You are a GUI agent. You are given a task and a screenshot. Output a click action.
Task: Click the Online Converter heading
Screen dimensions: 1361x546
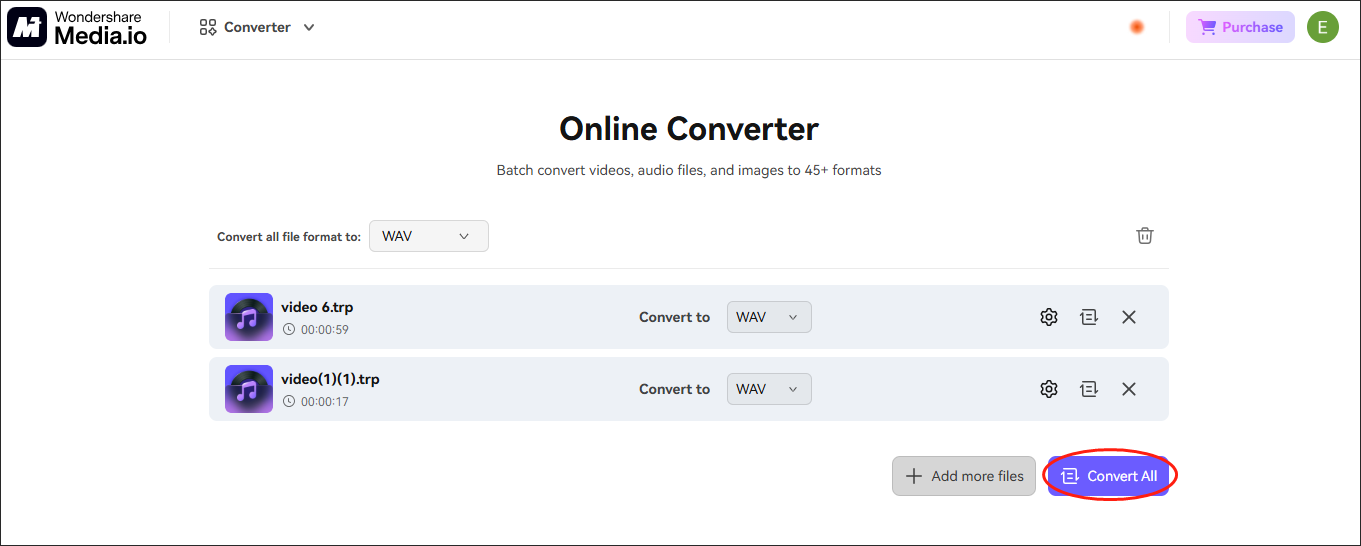689,129
